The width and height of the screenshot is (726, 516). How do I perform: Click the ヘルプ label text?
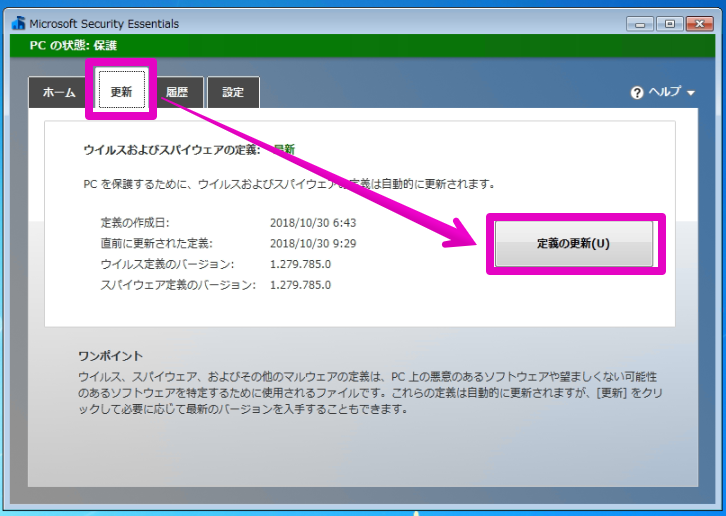pyautogui.click(x=665, y=92)
